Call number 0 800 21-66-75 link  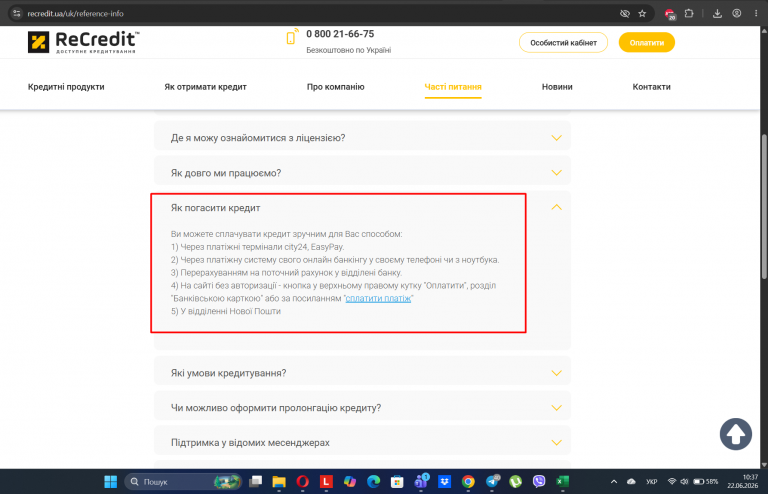click(340, 34)
